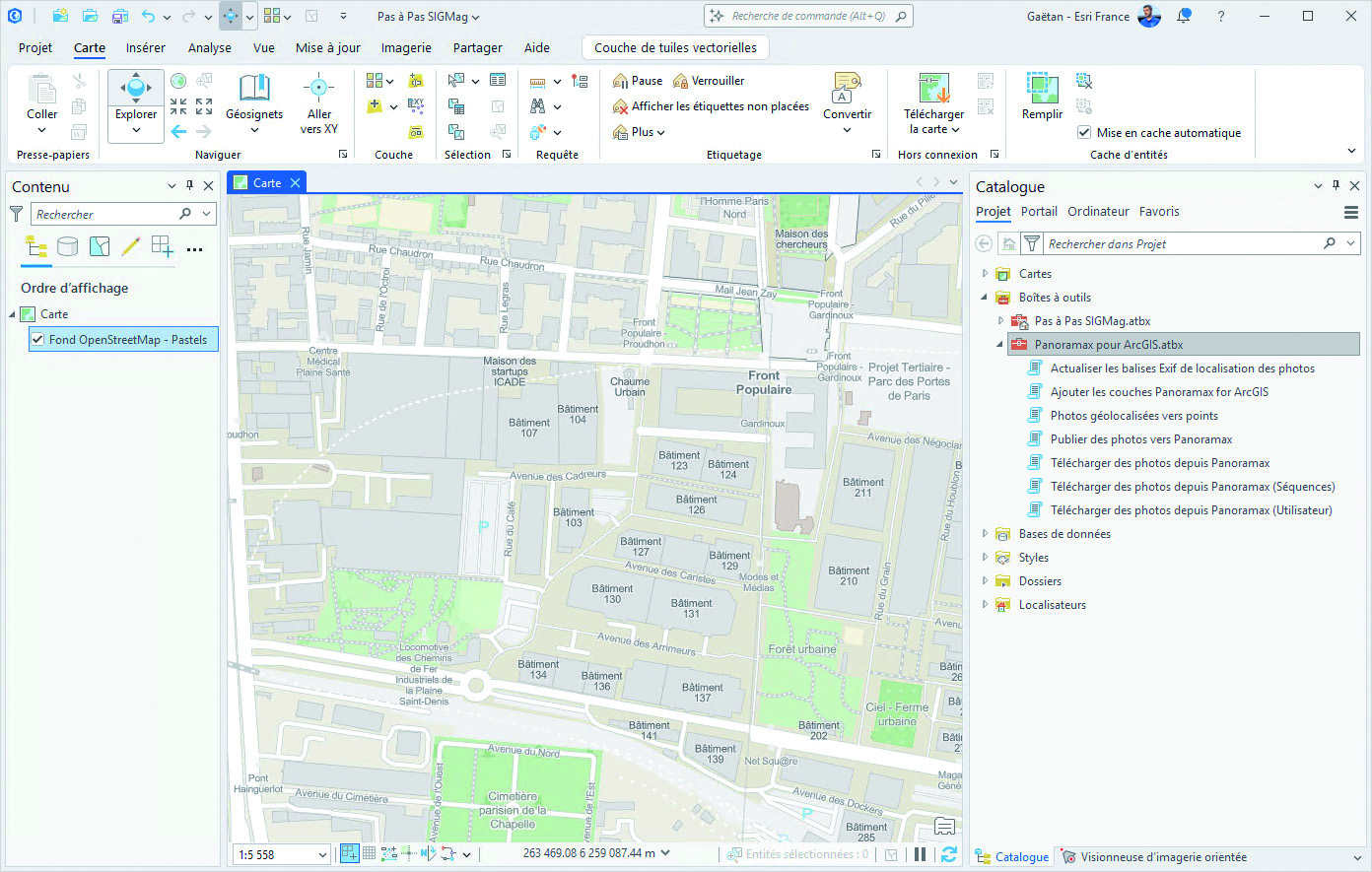This screenshot has width=1372, height=872.
Task: Click the Catalogue home icon
Action: click(x=1008, y=243)
